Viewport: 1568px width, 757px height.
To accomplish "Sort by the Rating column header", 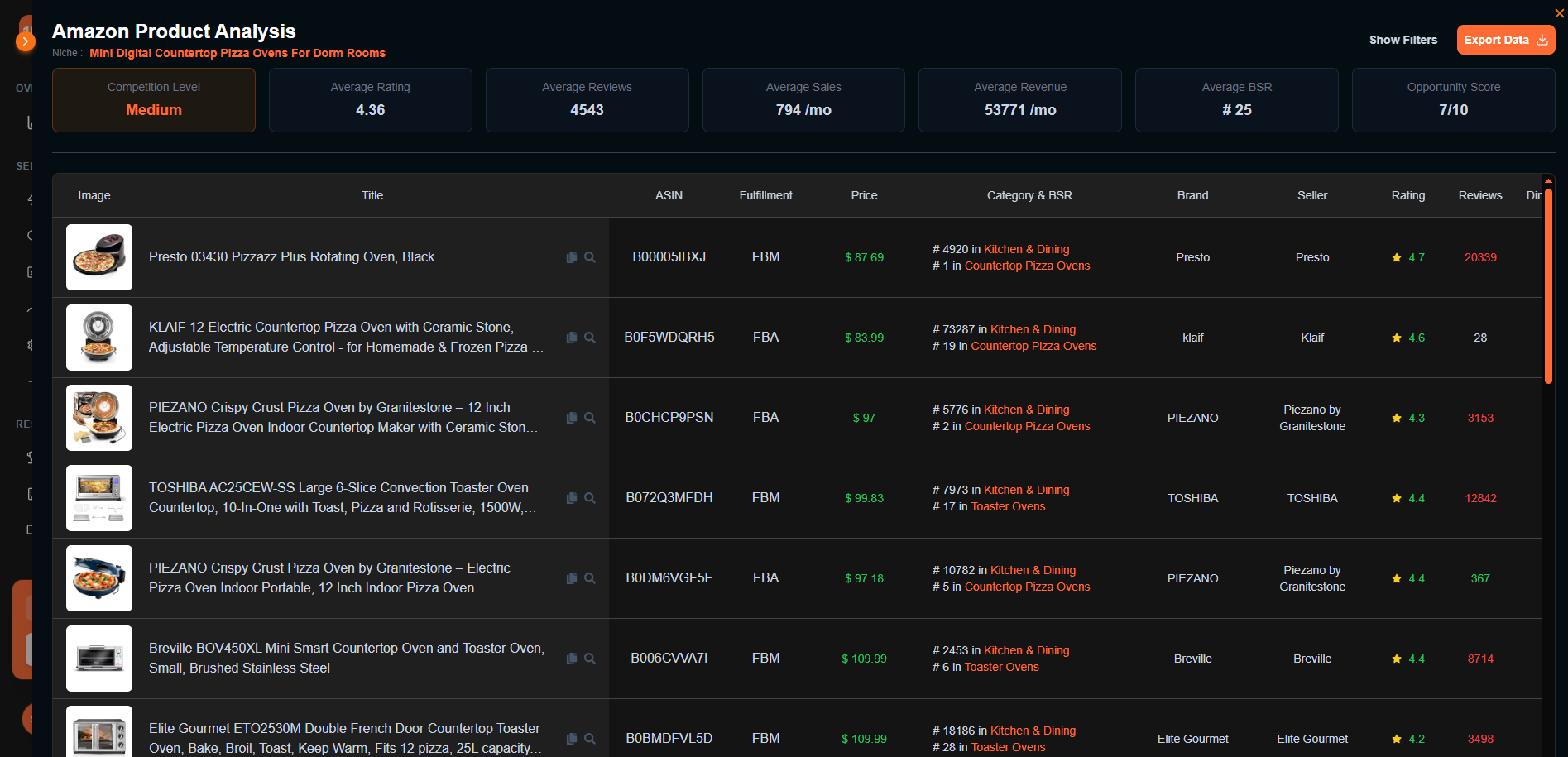I will (x=1407, y=195).
